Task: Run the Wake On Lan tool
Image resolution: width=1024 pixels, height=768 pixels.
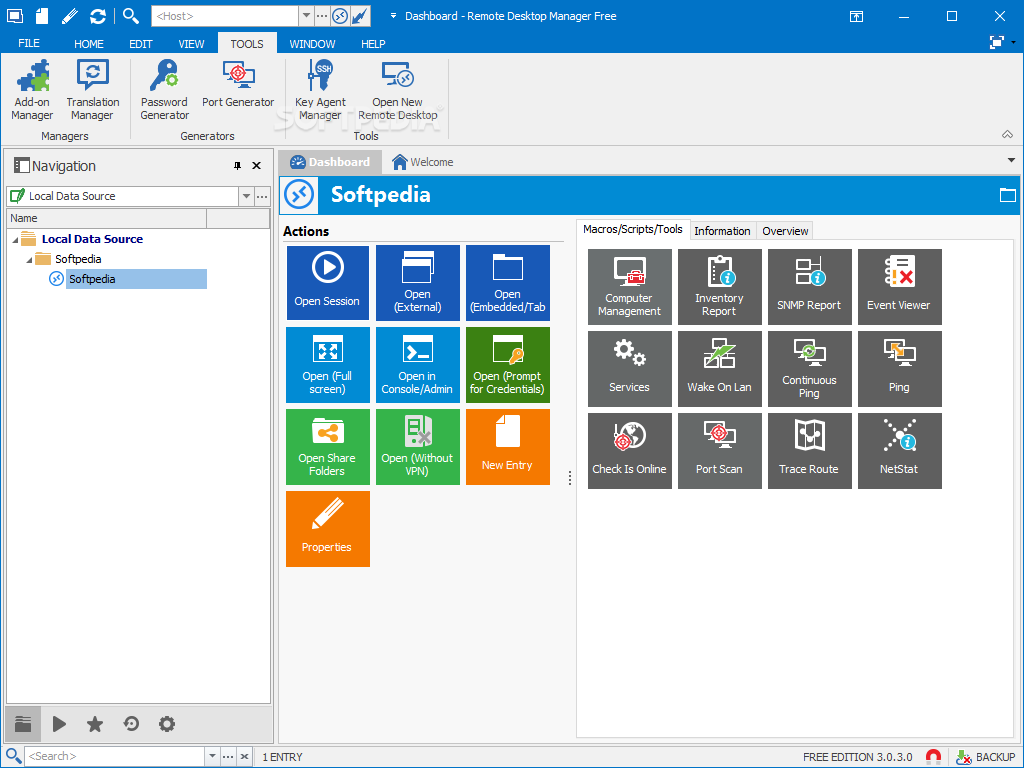Action: coord(720,369)
